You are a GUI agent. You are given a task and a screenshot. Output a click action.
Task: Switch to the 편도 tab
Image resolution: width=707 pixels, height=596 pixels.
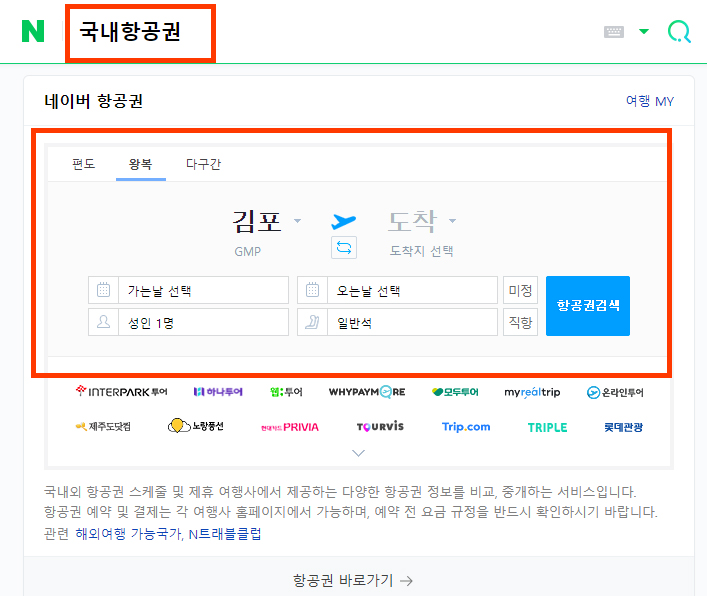click(84, 164)
